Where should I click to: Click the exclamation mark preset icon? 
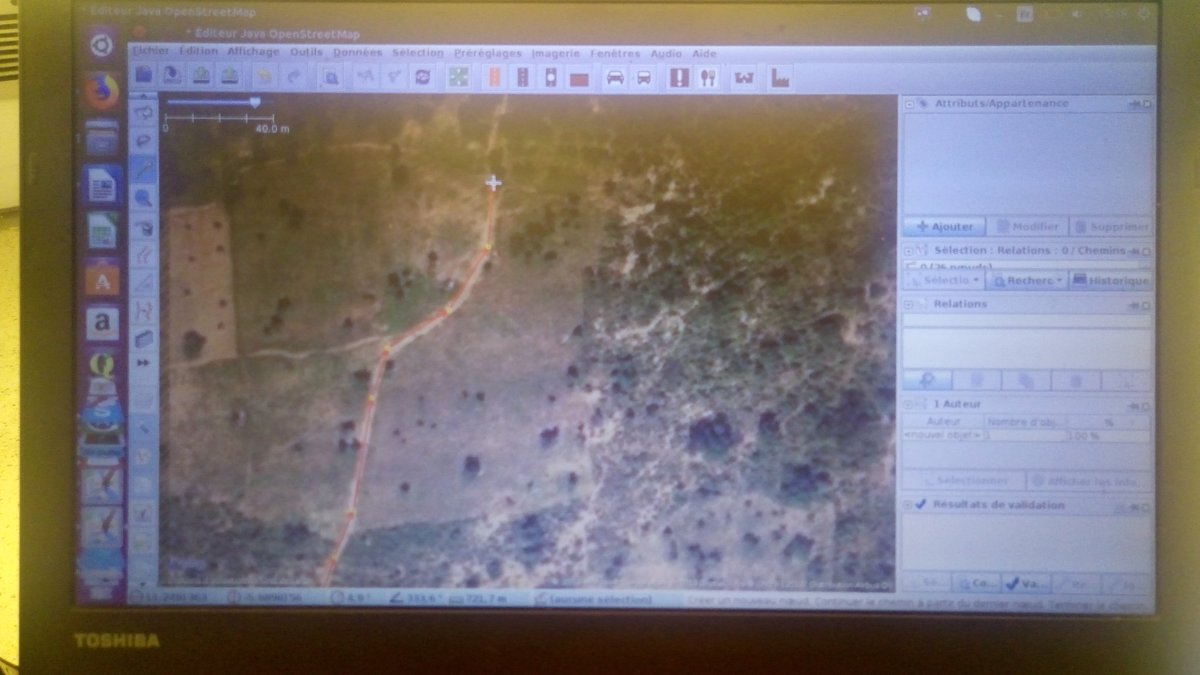coord(680,78)
